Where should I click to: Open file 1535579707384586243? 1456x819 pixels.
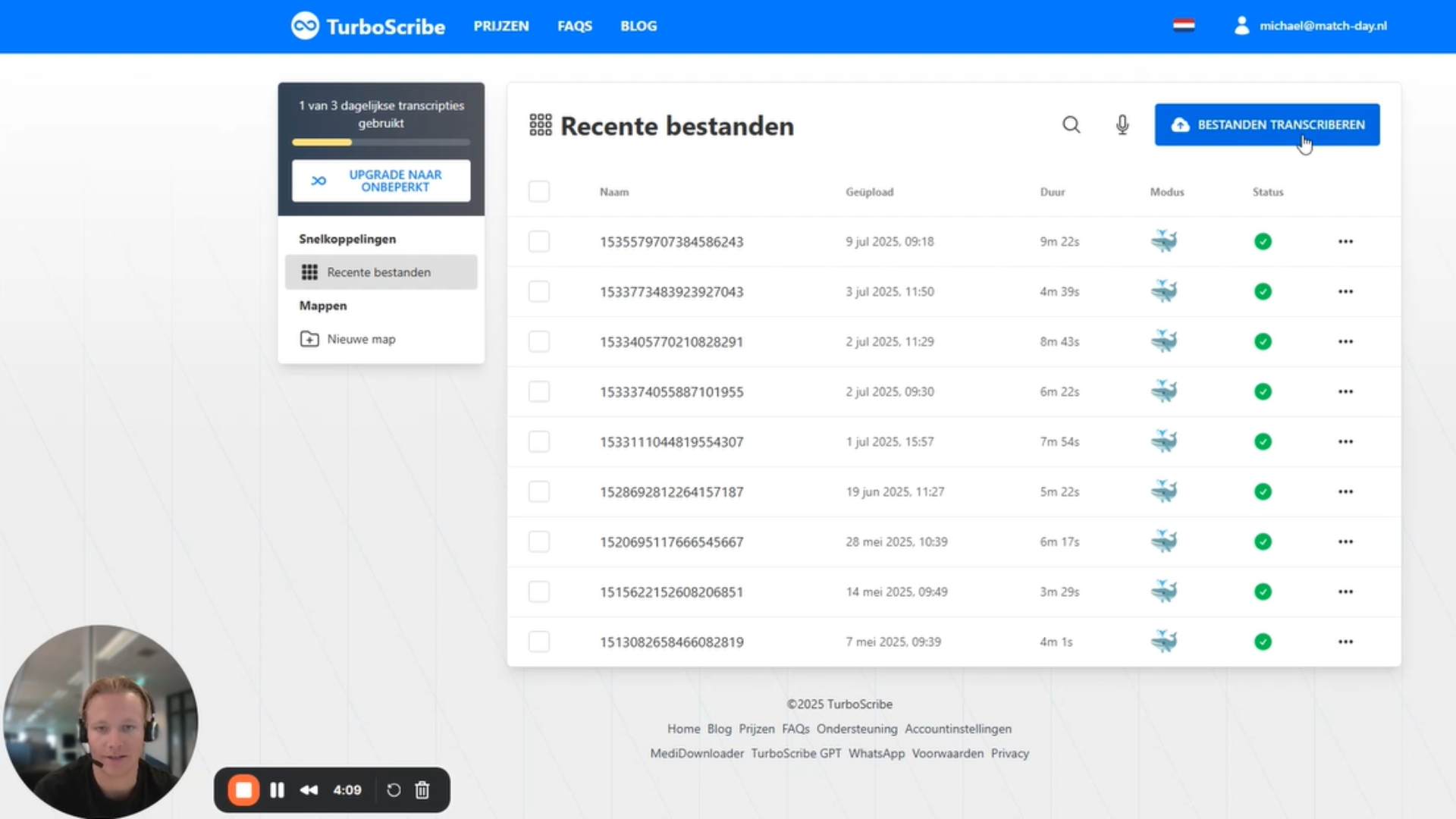click(x=671, y=242)
